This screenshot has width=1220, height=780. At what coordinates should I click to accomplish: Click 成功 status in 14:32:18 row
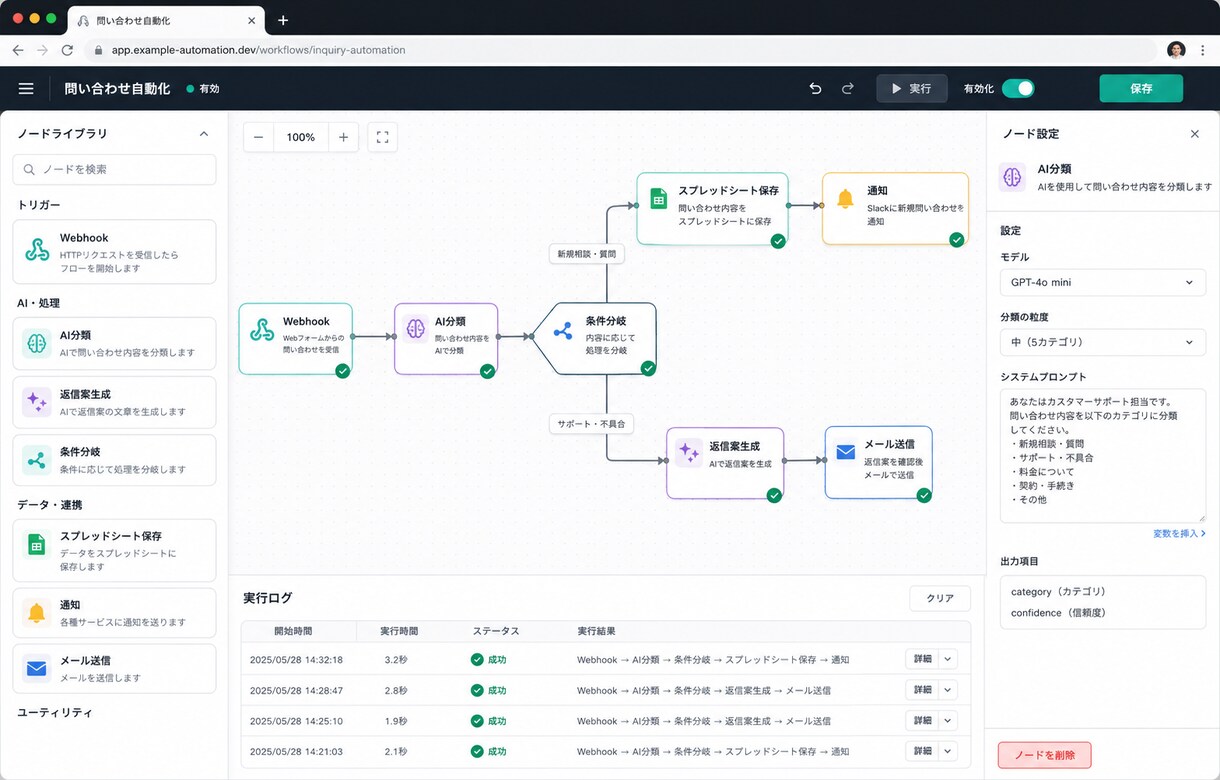click(x=489, y=660)
